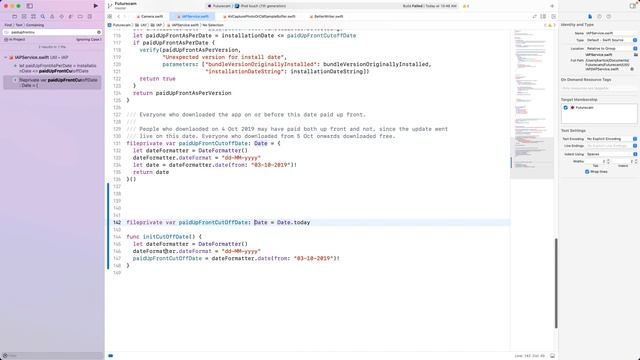Select the Find navigator magnifier icon
The image size is (640, 360).
click(x=43, y=17)
